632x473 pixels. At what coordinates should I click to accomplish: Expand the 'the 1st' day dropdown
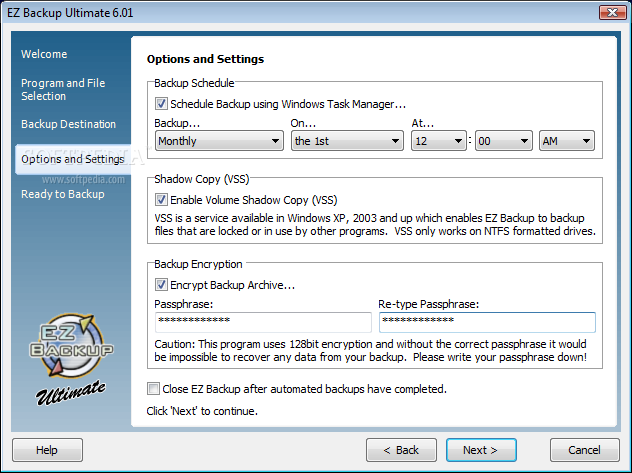(347, 141)
